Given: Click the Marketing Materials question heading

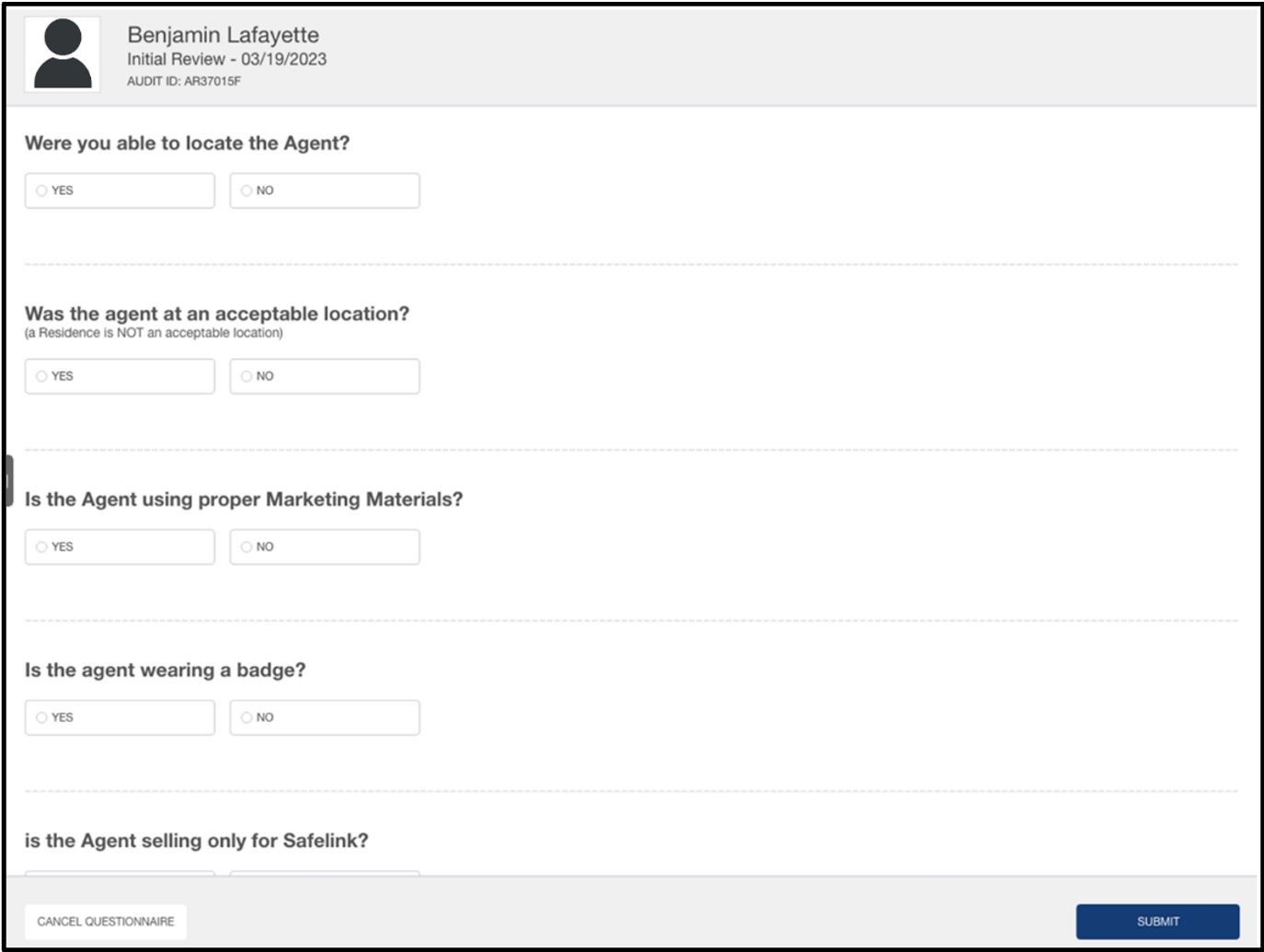Looking at the screenshot, I should [244, 499].
